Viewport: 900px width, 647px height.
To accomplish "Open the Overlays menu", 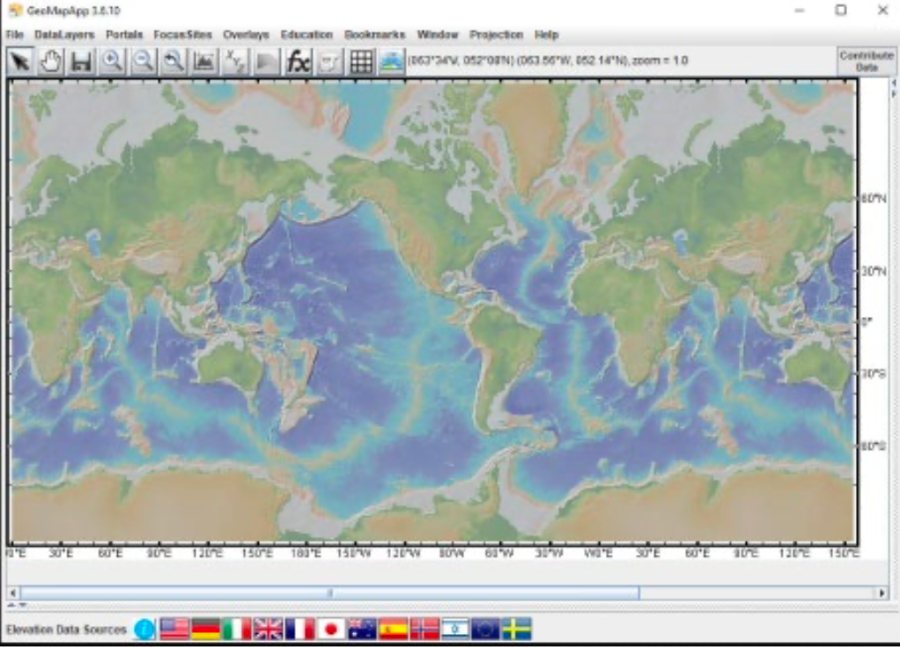I will click(240, 33).
